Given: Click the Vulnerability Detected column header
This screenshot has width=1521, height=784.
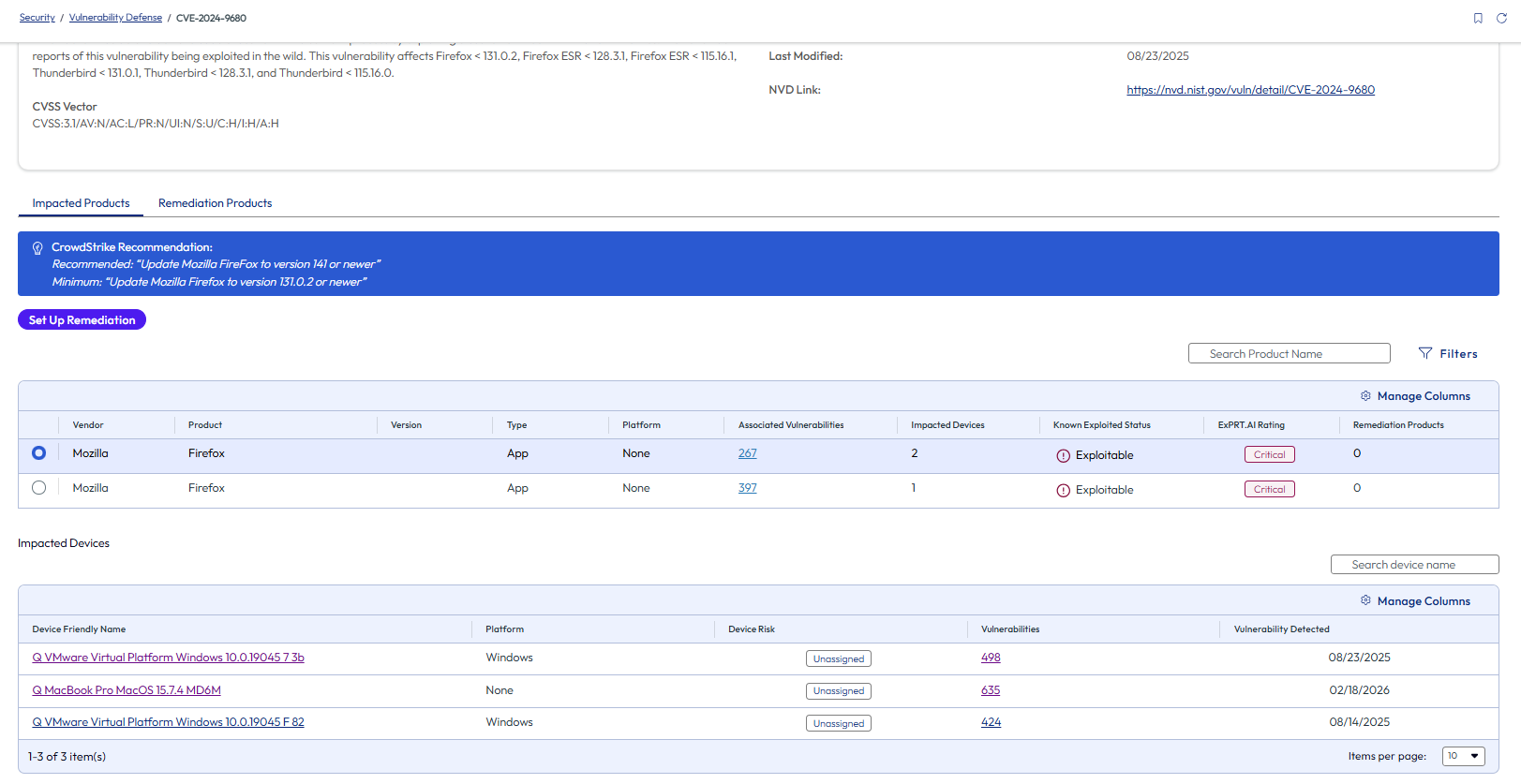Looking at the screenshot, I should coord(1282,629).
